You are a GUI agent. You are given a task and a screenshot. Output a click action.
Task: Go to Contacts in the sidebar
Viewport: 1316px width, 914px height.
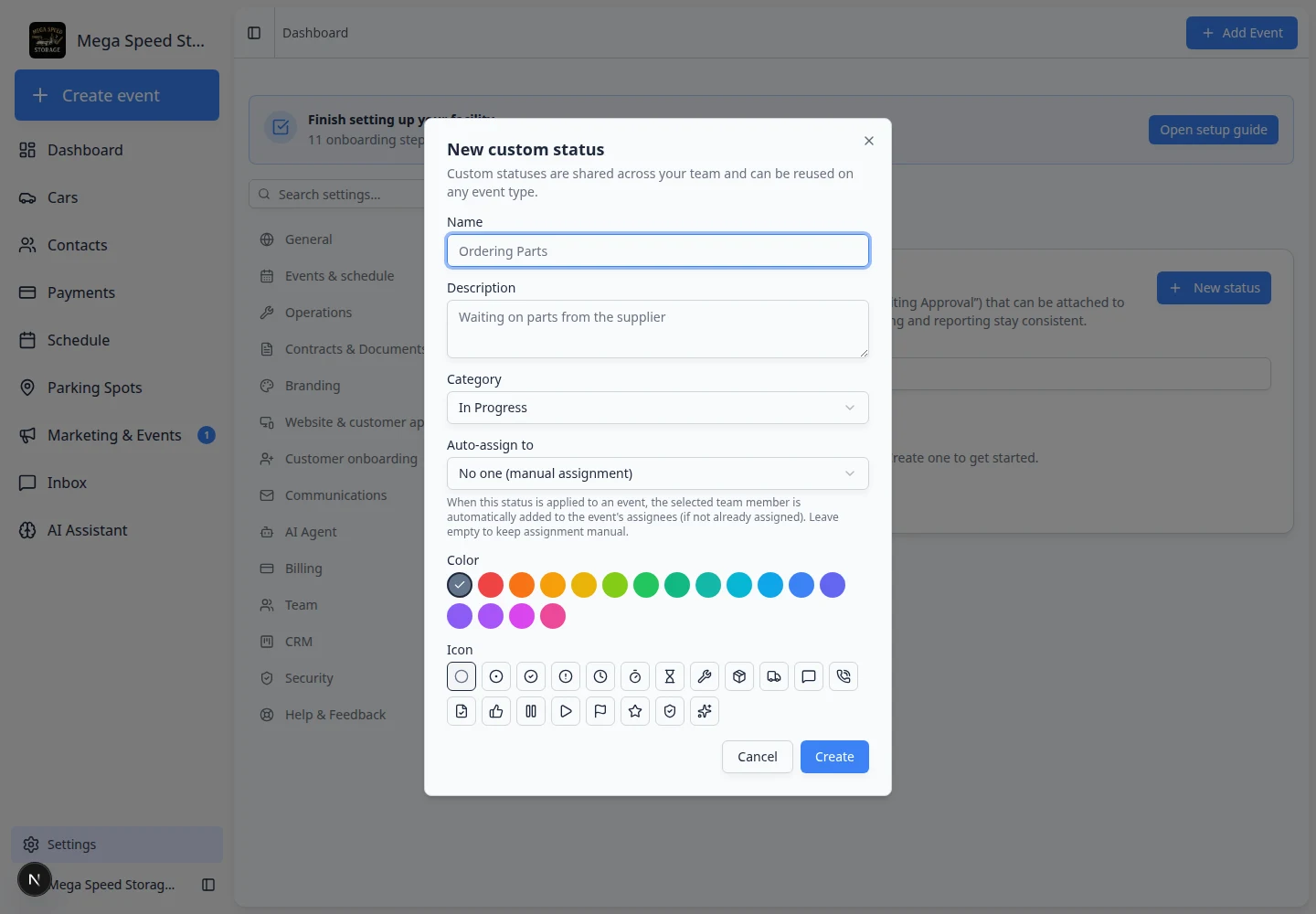tap(117, 245)
